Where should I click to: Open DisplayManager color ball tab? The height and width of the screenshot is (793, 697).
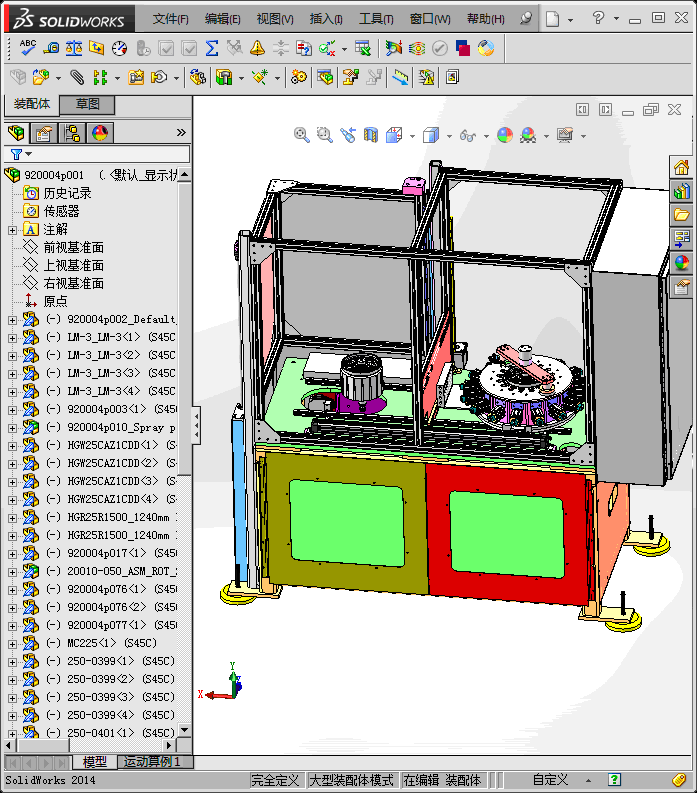(100, 133)
